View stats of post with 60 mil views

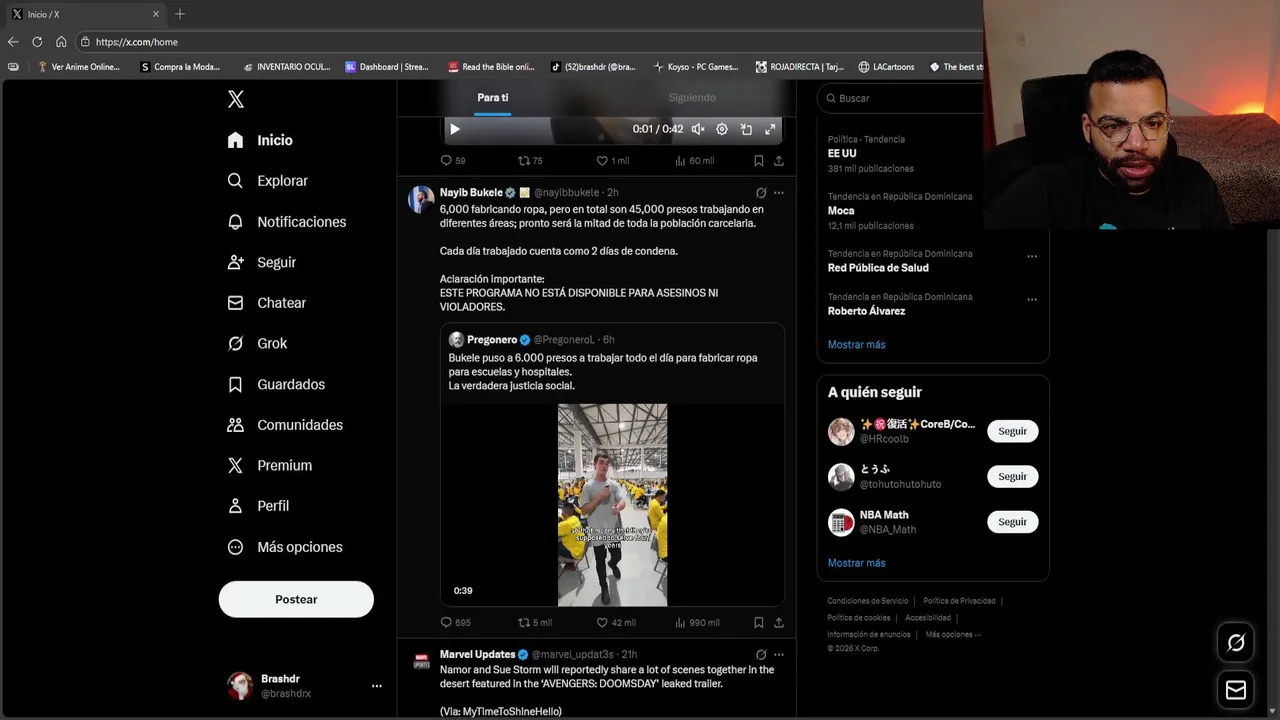coord(695,160)
